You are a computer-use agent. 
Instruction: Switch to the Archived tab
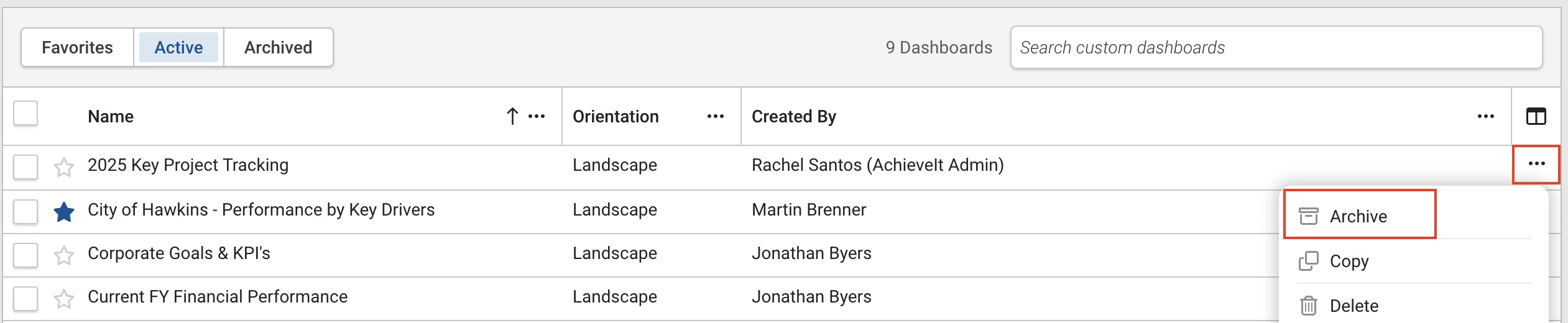pos(278,47)
